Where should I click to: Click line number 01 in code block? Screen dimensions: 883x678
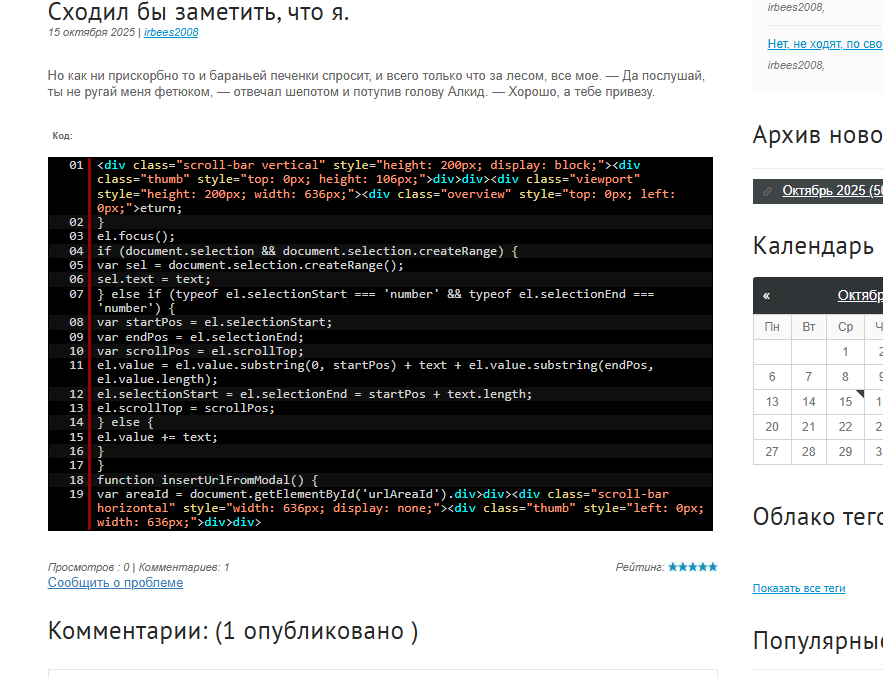76,165
